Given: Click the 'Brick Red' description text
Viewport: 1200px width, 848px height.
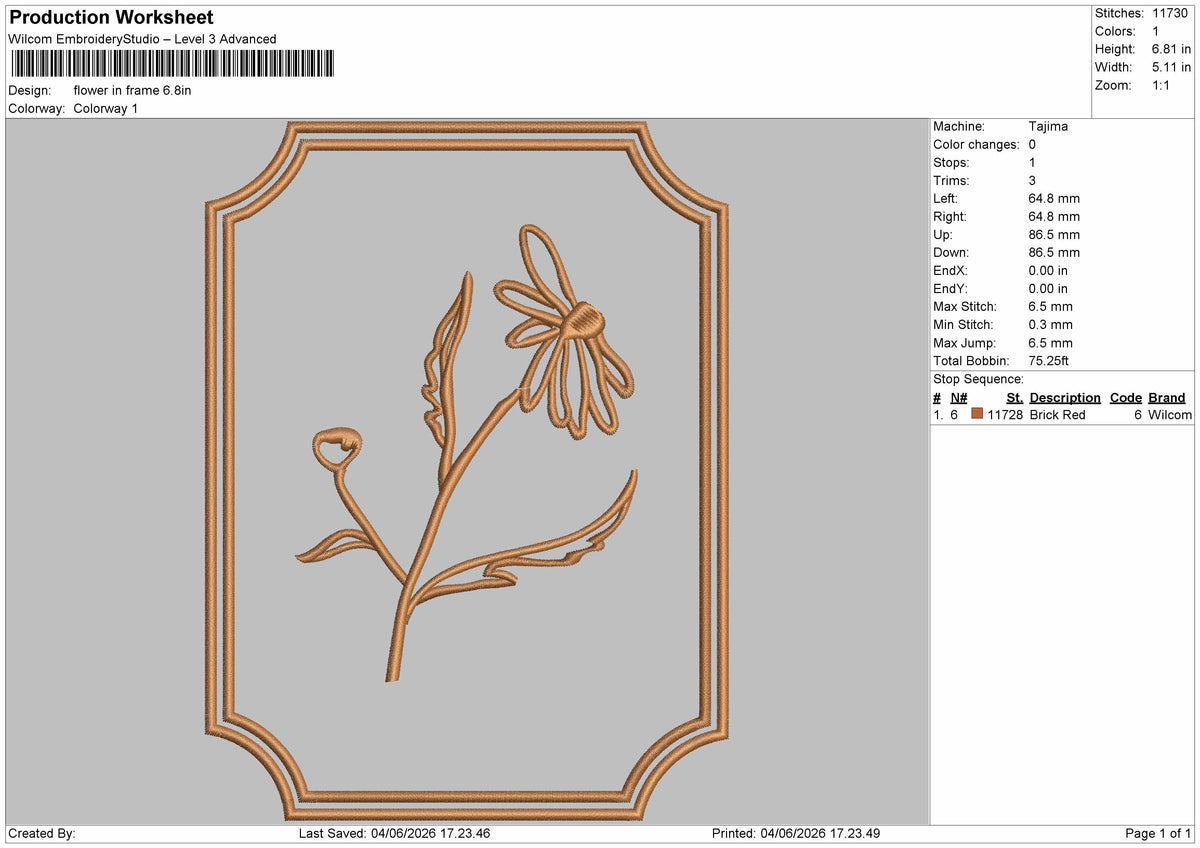Looking at the screenshot, I should 1057,414.
